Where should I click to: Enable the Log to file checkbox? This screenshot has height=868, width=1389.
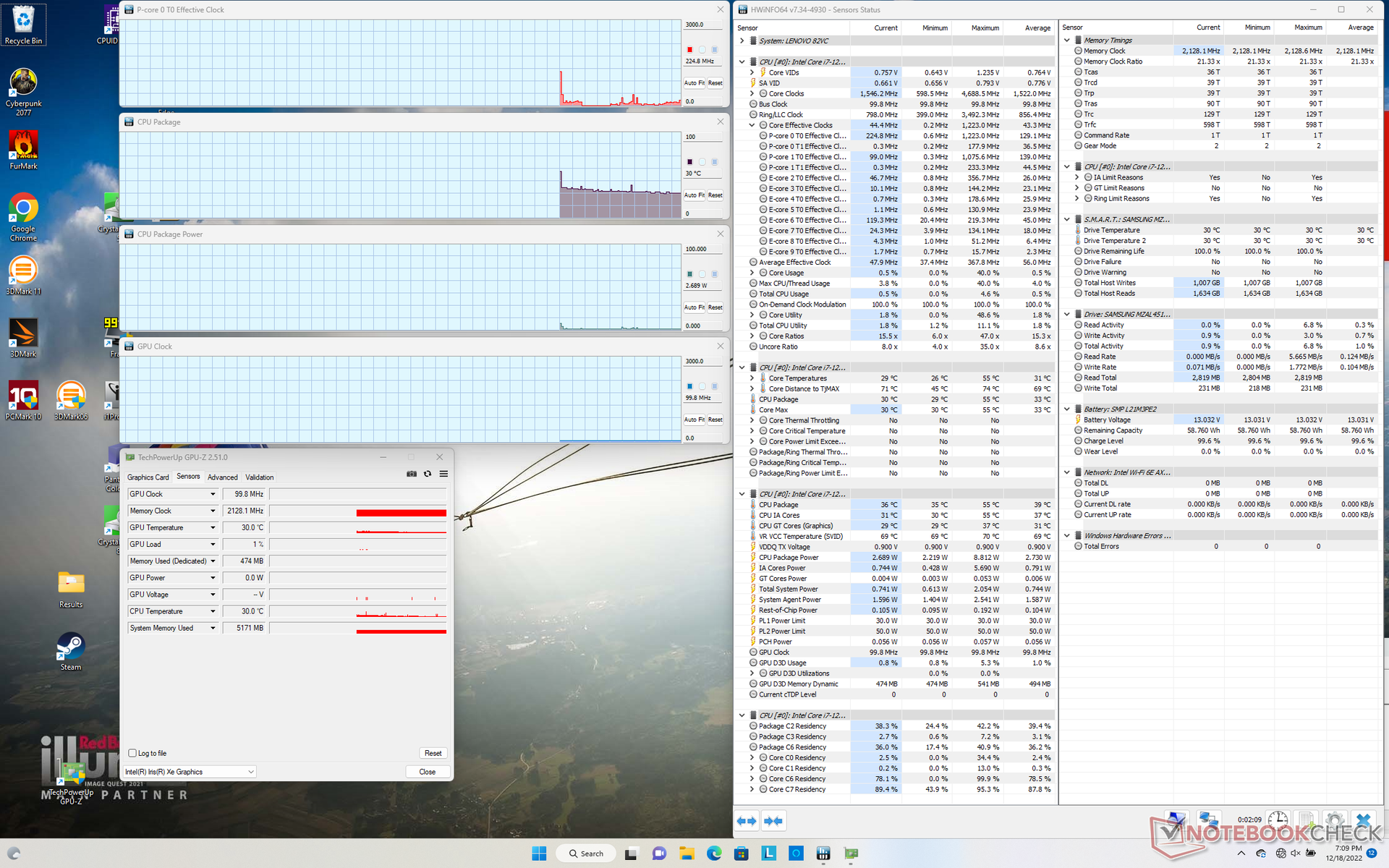[x=132, y=753]
